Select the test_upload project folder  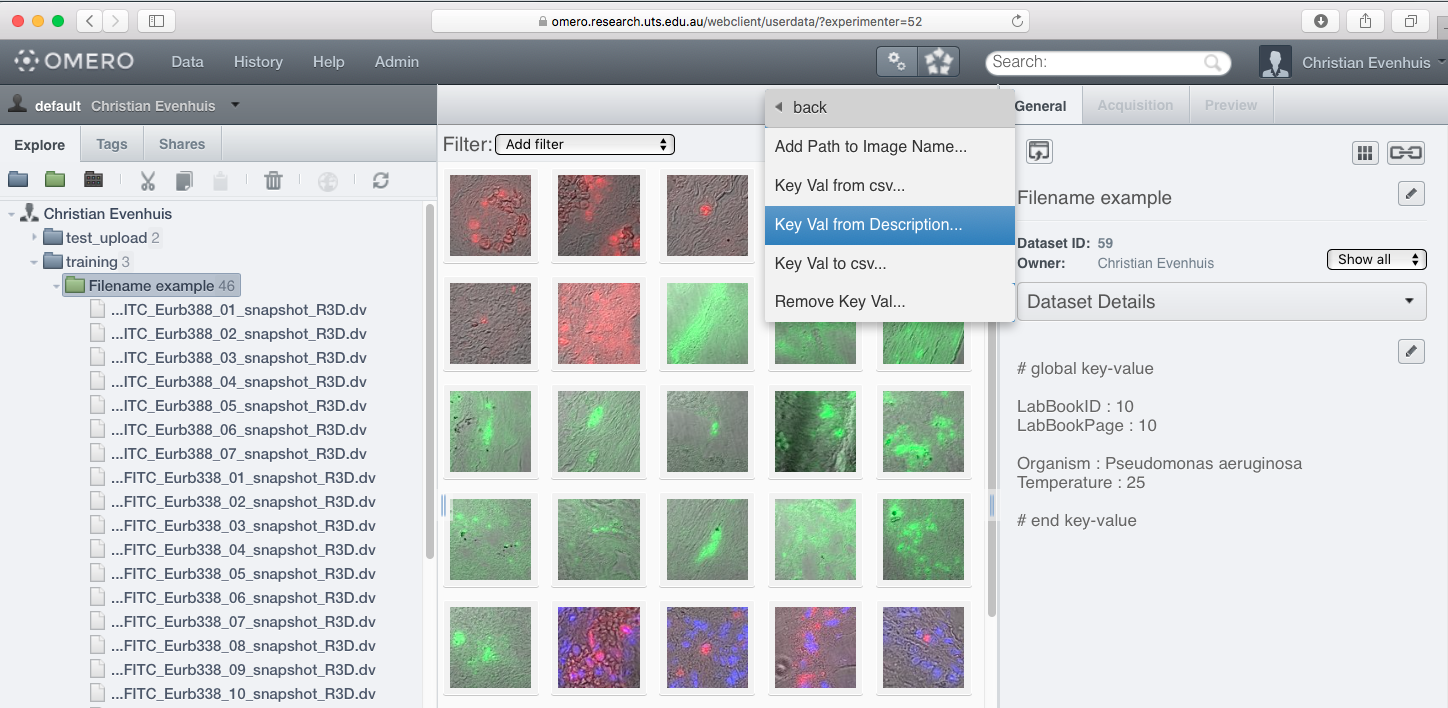coord(103,238)
